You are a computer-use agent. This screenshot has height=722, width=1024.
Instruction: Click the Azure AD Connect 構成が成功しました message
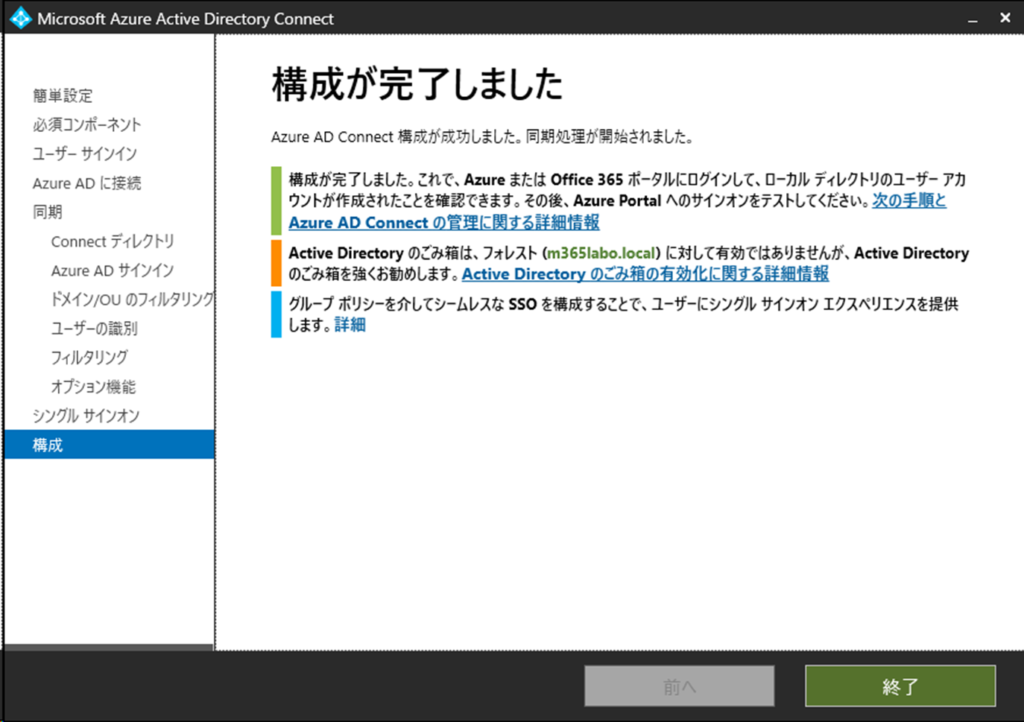click(x=482, y=137)
